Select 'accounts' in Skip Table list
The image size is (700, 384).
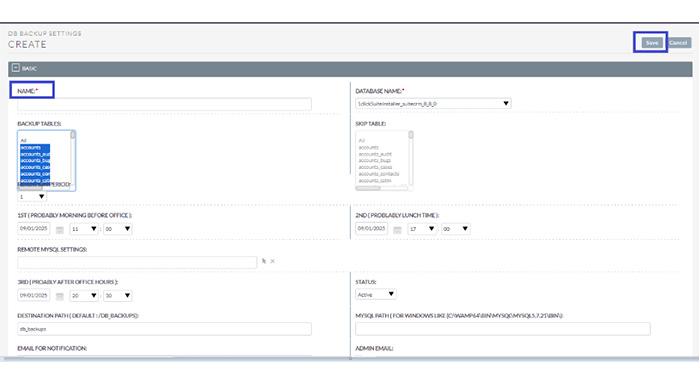pos(368,147)
